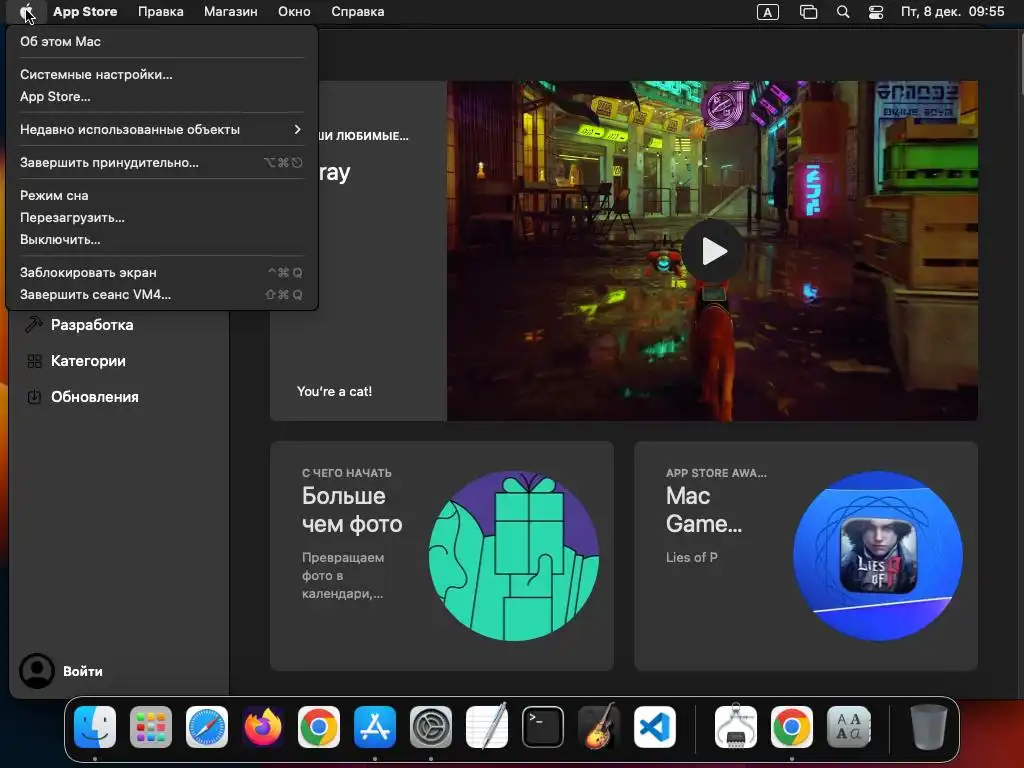Click the hammer icon beside Разработка

[x=34, y=325]
